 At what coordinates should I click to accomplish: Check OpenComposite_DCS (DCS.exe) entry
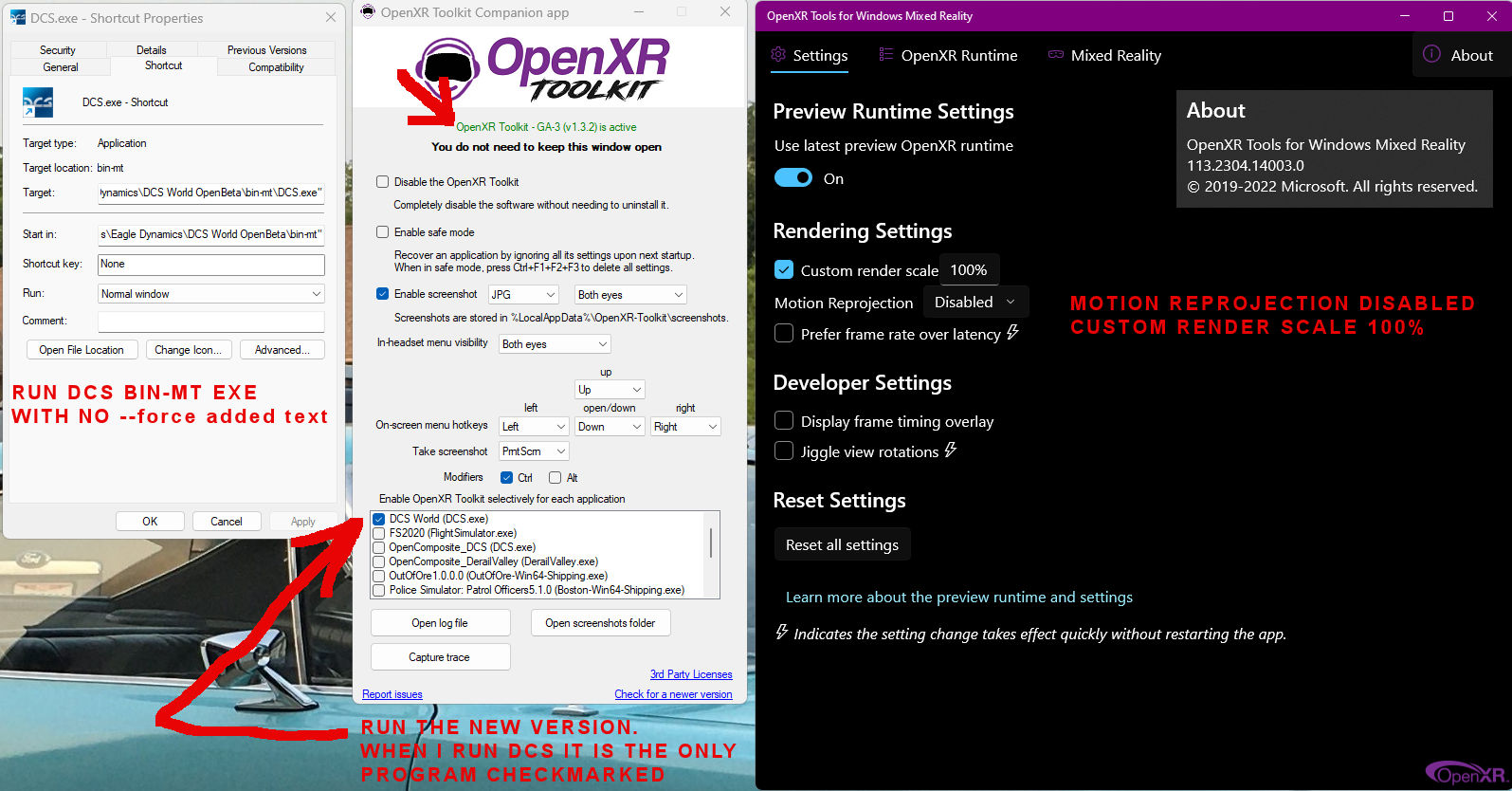tap(379, 547)
